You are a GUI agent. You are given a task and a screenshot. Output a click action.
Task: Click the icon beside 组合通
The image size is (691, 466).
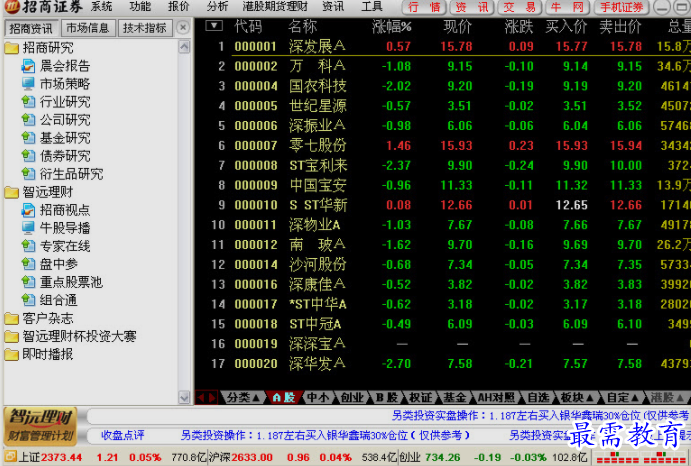tap(28, 300)
